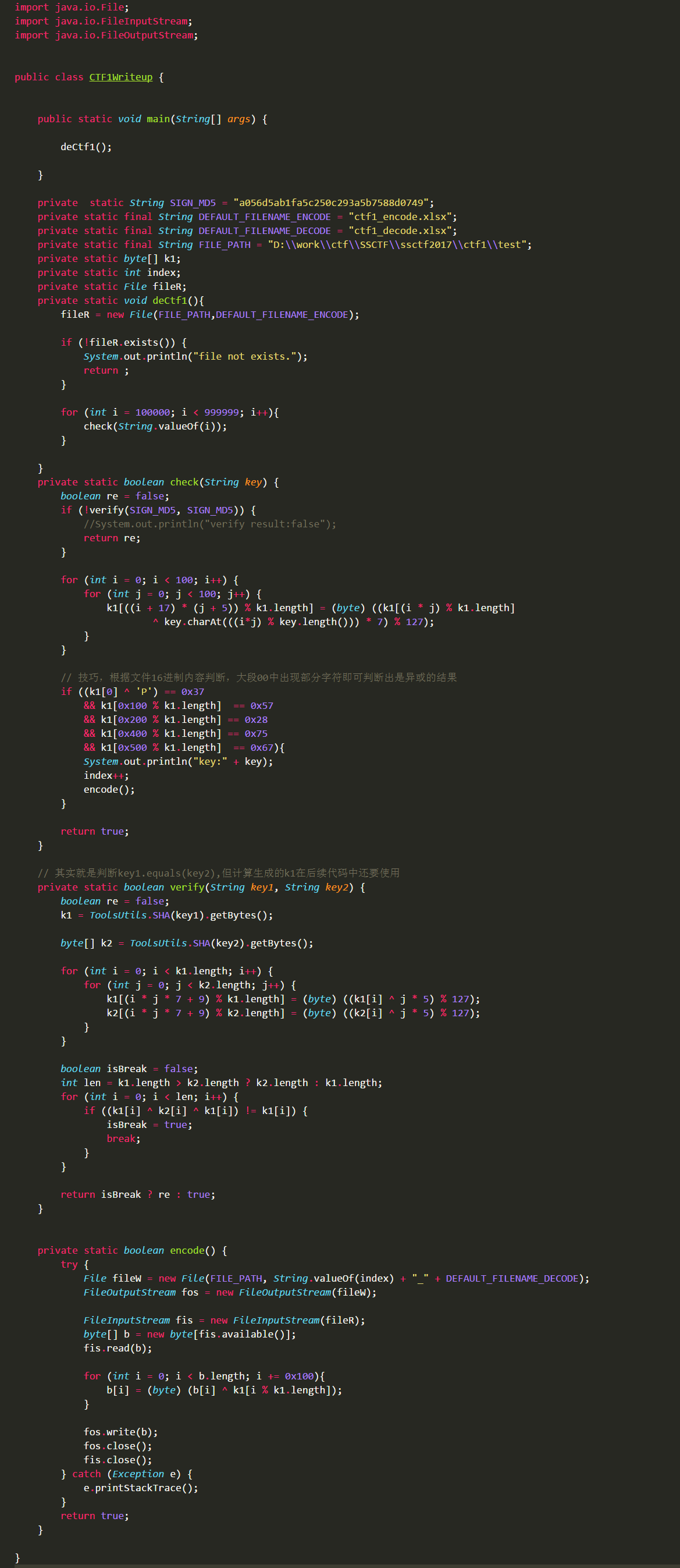Click the main method signature
Screen dimensions: 680x1568
pyautogui.click(x=152, y=119)
